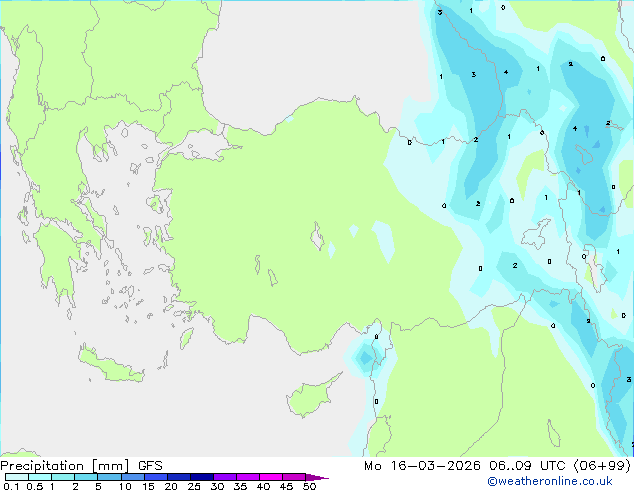Click the '10' legend scale label
The image size is (634, 490).
pyautogui.click(x=125, y=486)
